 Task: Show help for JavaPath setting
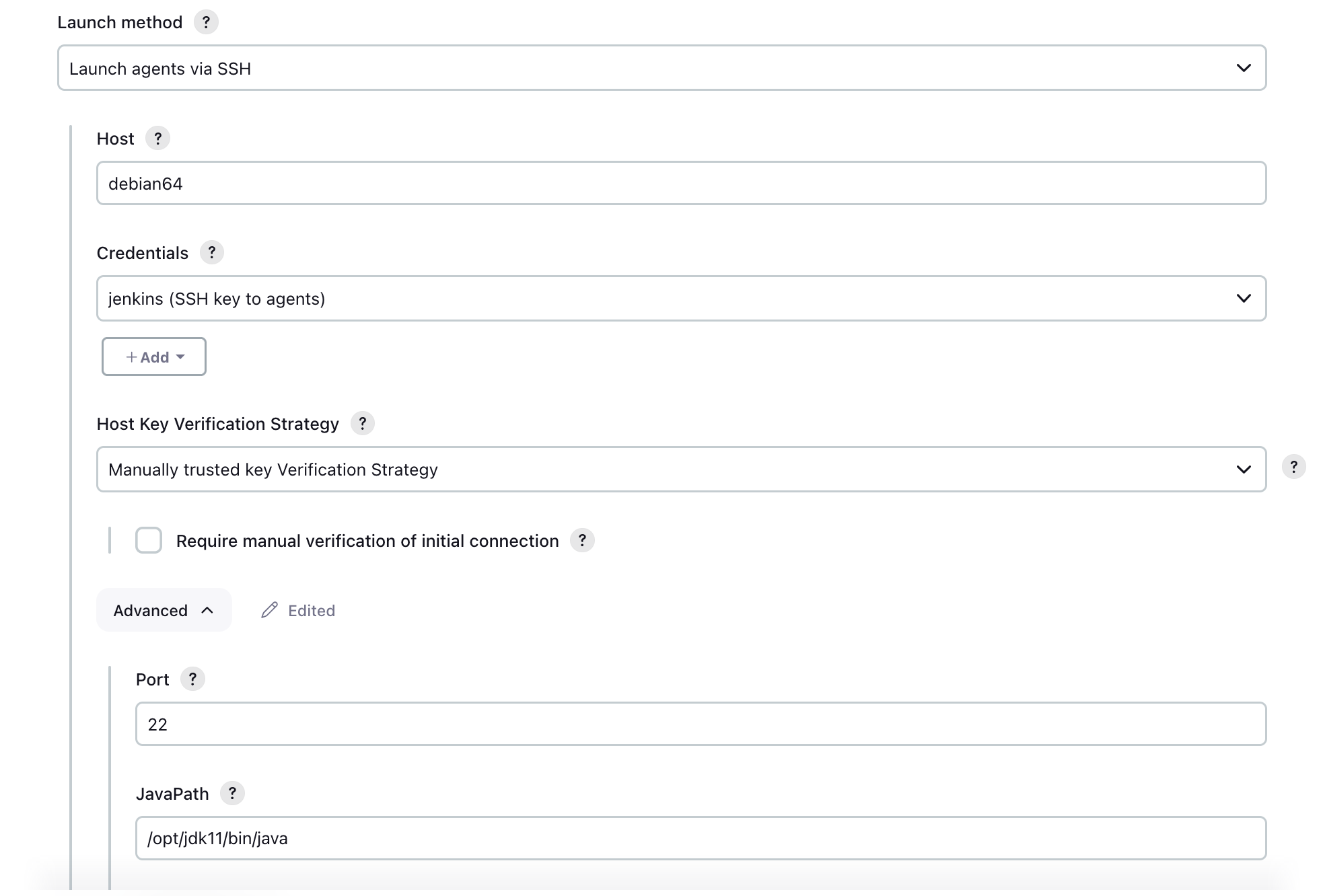[x=232, y=794]
